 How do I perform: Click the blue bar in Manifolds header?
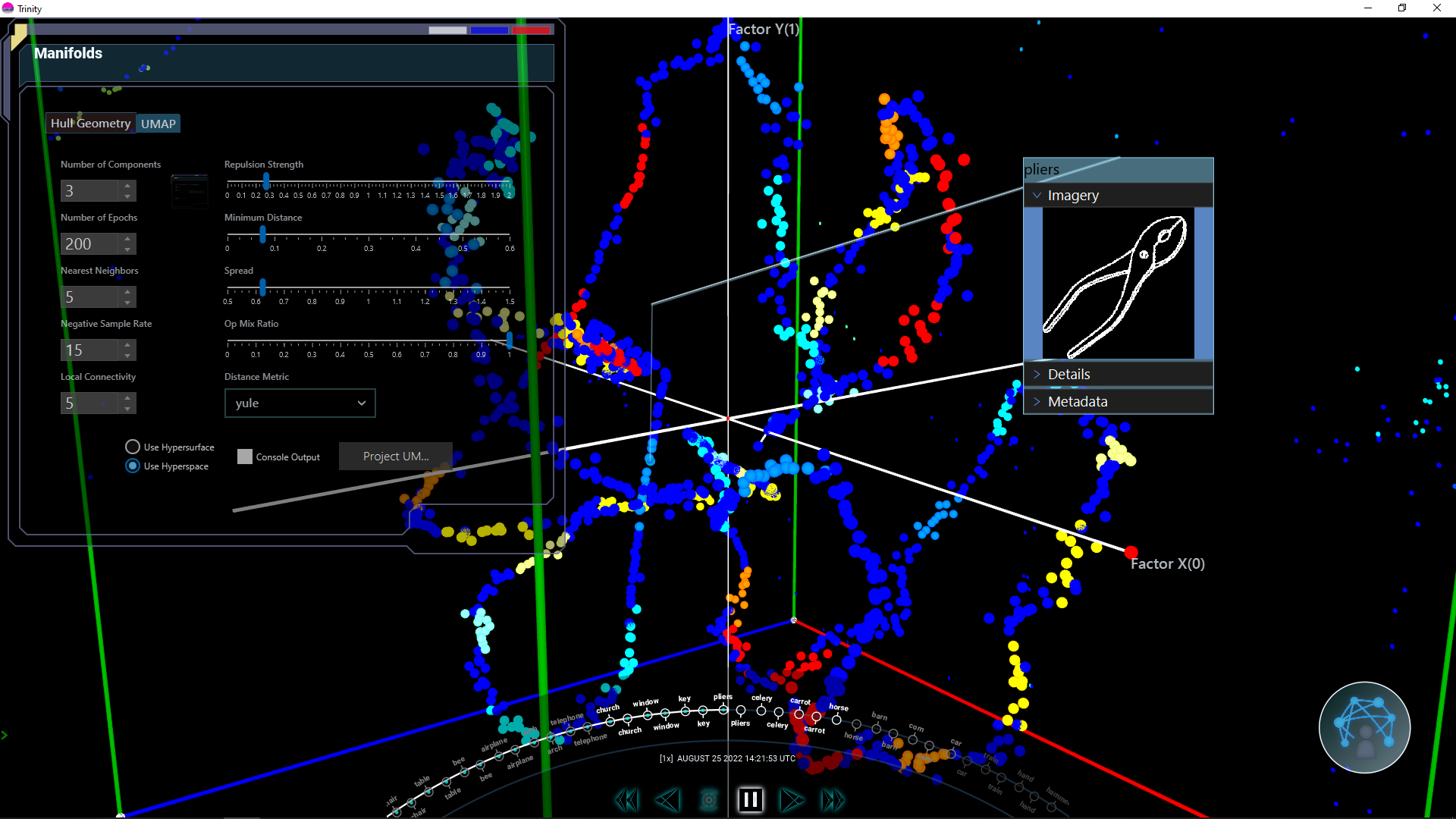point(489,30)
